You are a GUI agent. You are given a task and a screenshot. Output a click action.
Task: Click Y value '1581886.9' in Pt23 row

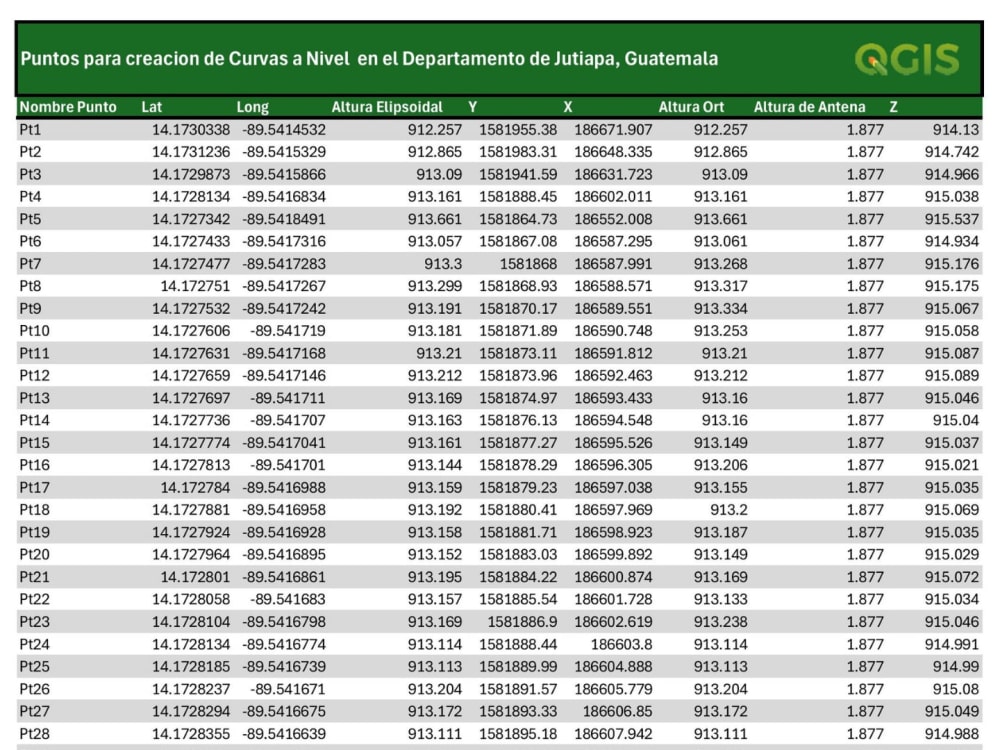[x=522, y=622]
